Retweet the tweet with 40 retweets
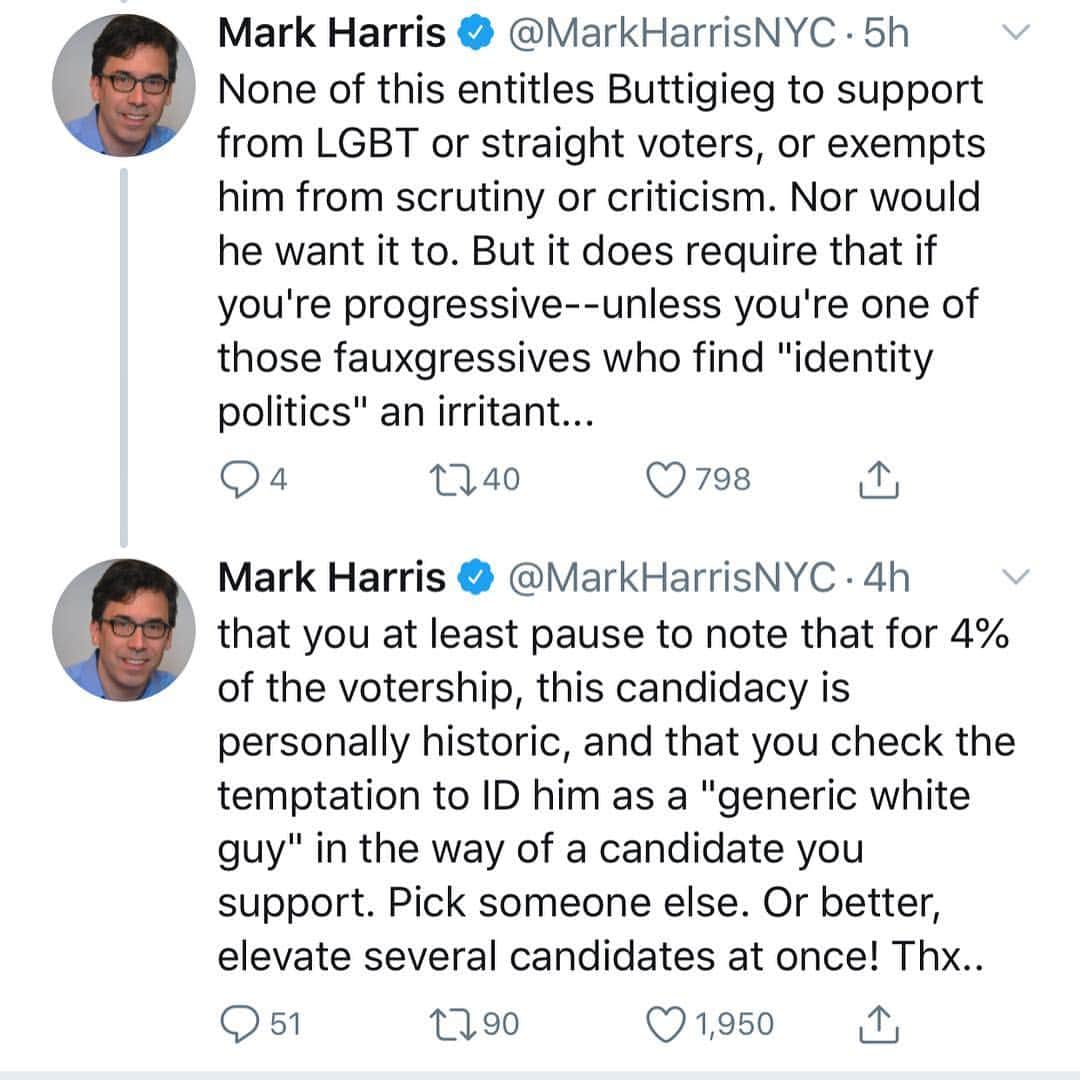1080x1080 pixels. coord(452,479)
